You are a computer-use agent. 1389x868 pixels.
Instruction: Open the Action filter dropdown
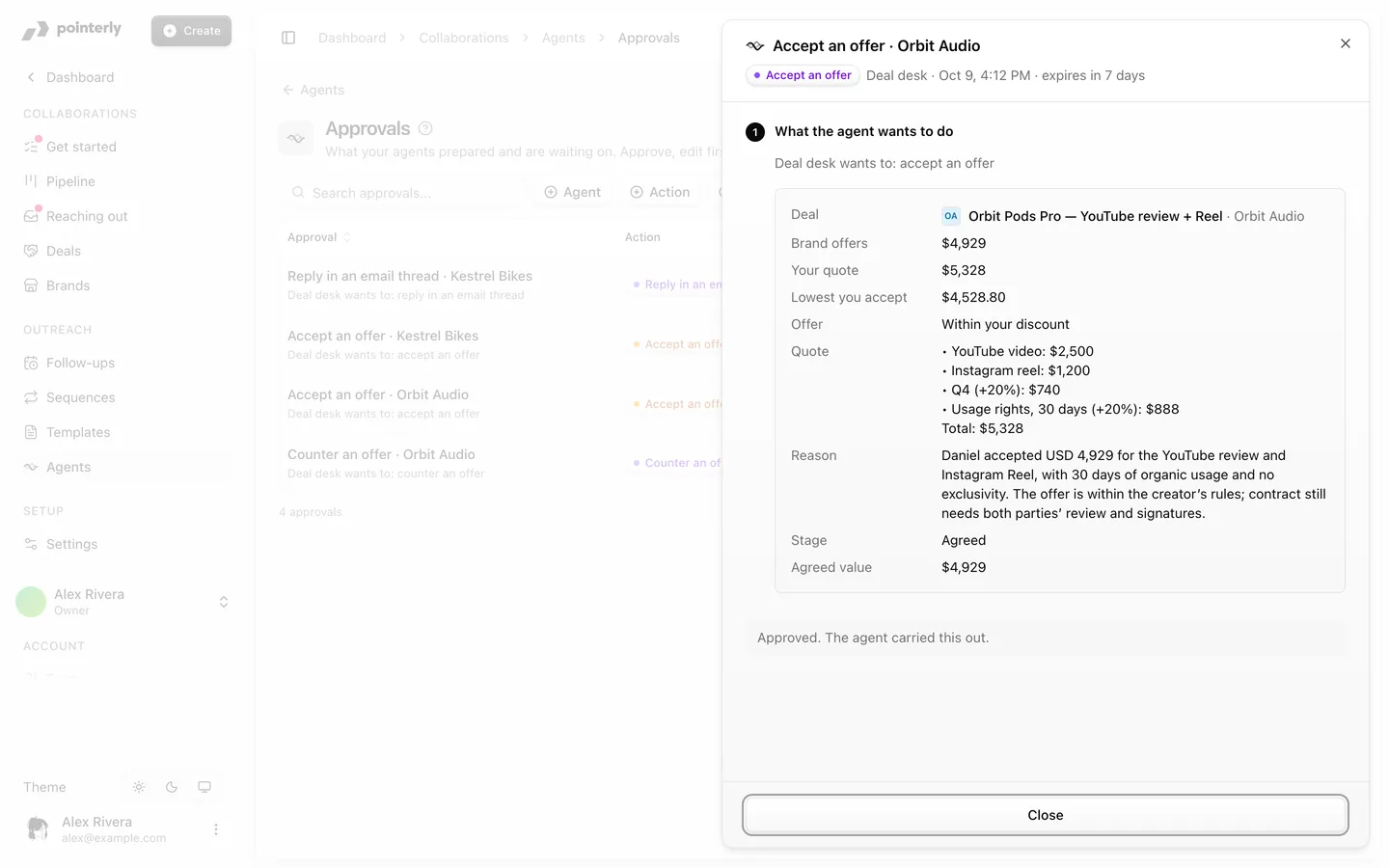click(661, 193)
